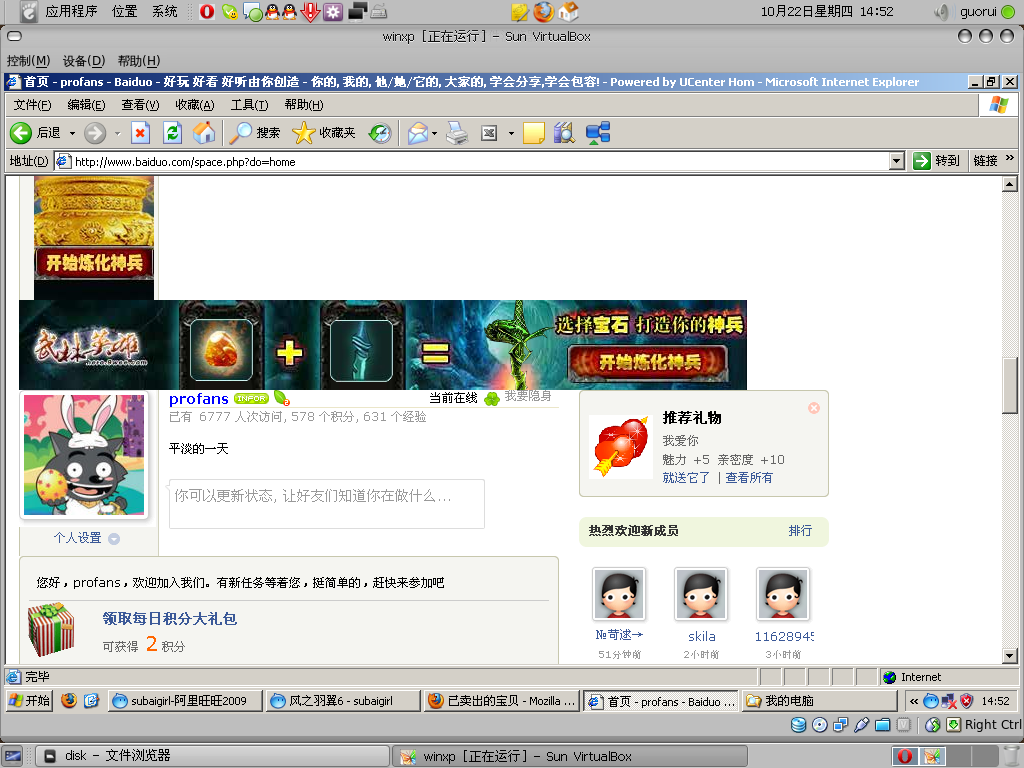Open the Favorites star button
This screenshot has width=1024, height=768.
click(323, 133)
